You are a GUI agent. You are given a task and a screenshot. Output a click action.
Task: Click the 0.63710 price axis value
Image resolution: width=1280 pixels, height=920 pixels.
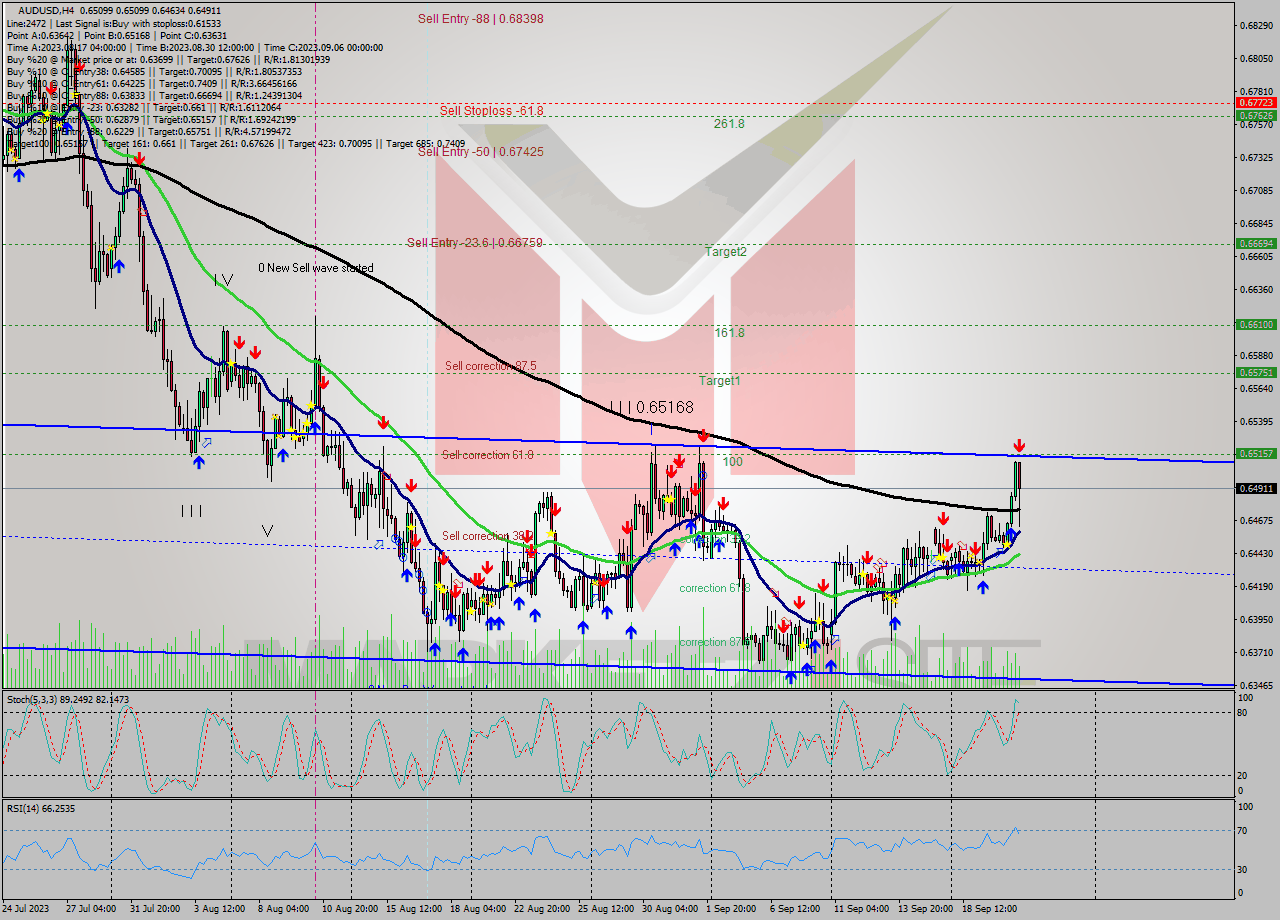1255,653
